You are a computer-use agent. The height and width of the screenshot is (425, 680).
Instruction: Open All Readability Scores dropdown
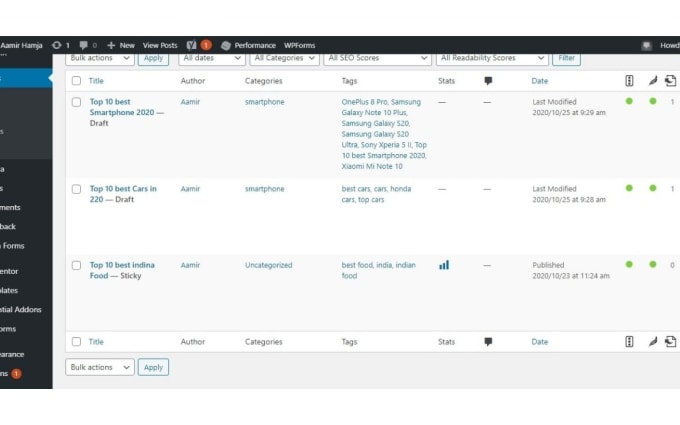pos(492,58)
